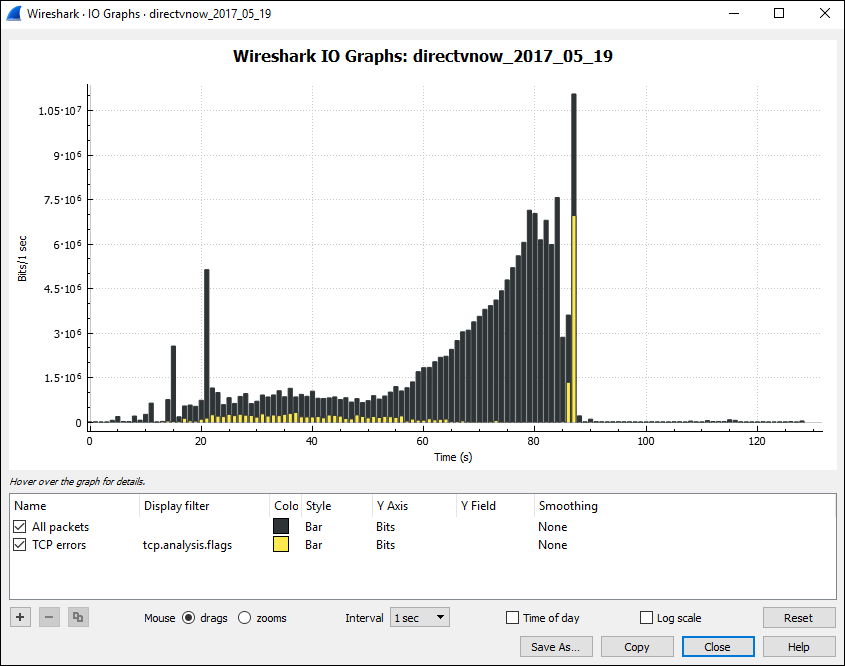Click the add graph plus button

point(20,617)
